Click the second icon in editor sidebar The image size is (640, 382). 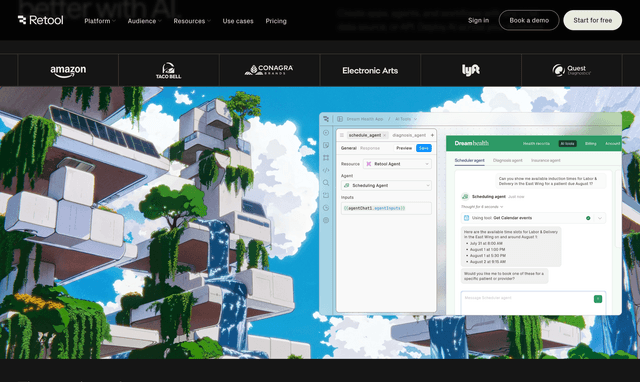(326, 145)
